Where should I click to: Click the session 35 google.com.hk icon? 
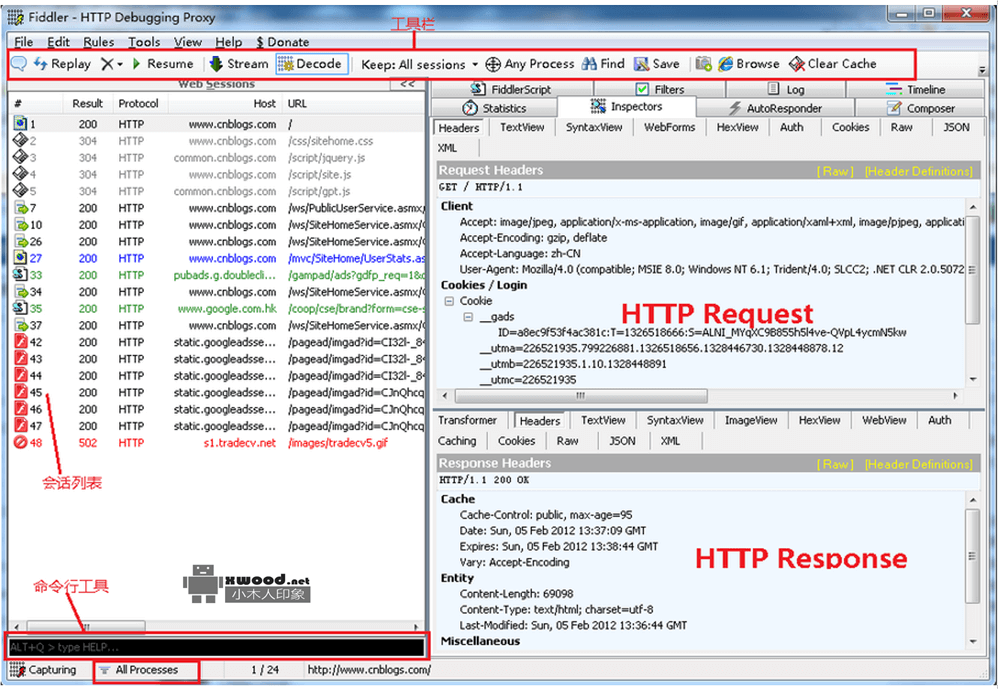tap(20, 308)
